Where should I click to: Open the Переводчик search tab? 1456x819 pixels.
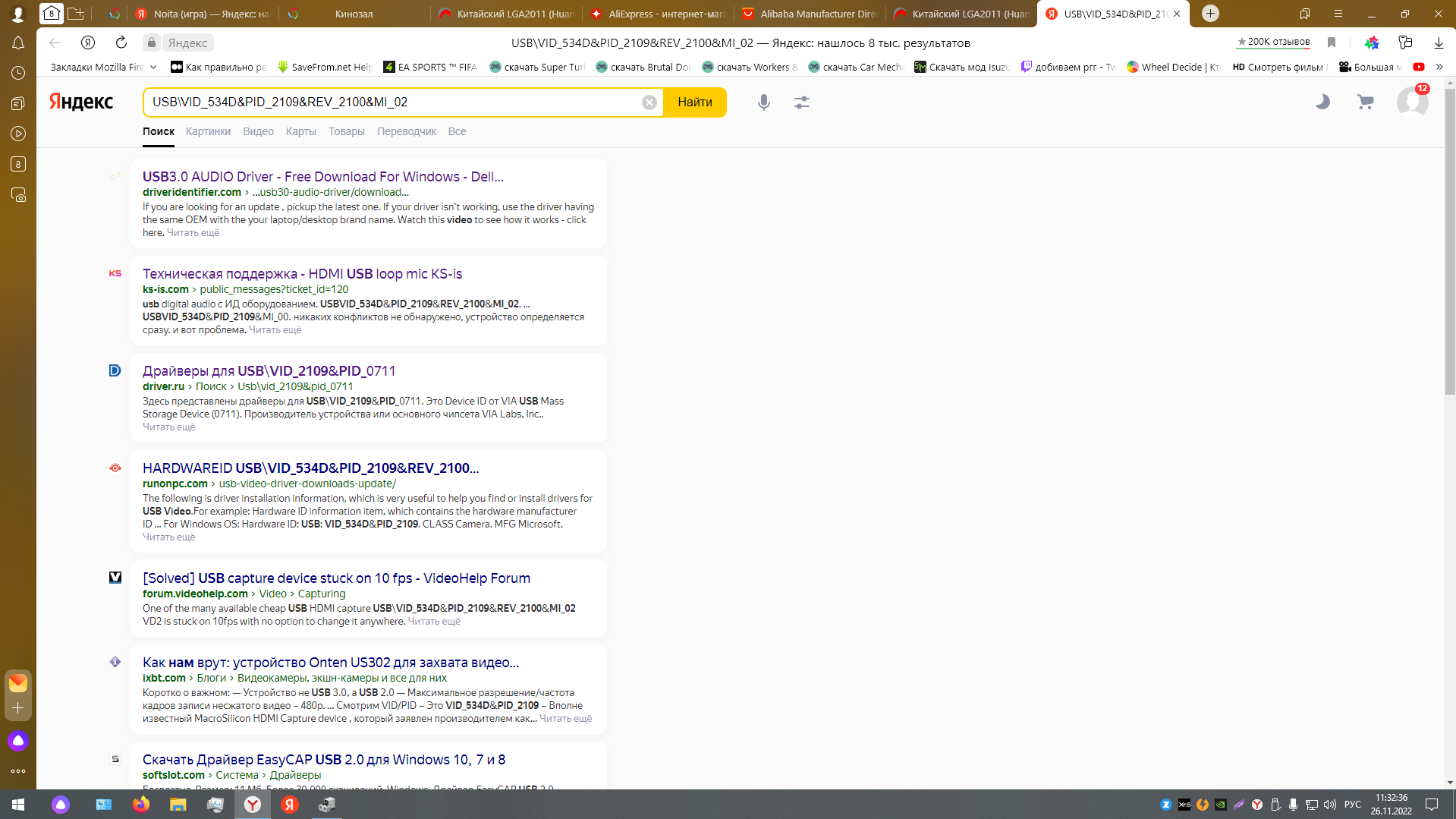tap(407, 131)
